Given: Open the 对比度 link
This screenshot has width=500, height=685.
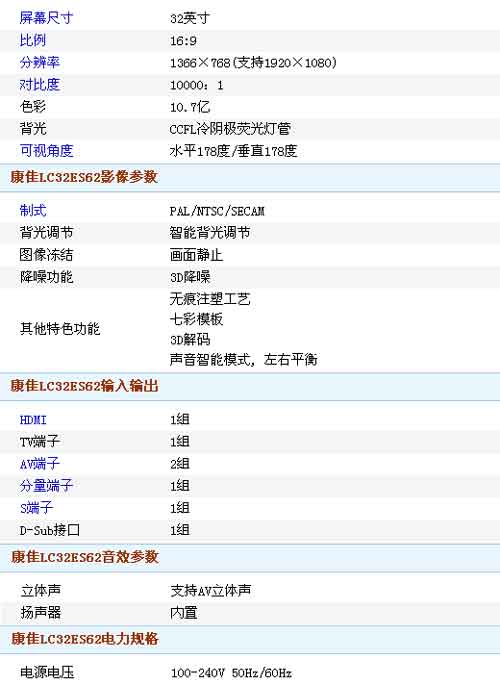Looking at the screenshot, I should tap(40, 84).
